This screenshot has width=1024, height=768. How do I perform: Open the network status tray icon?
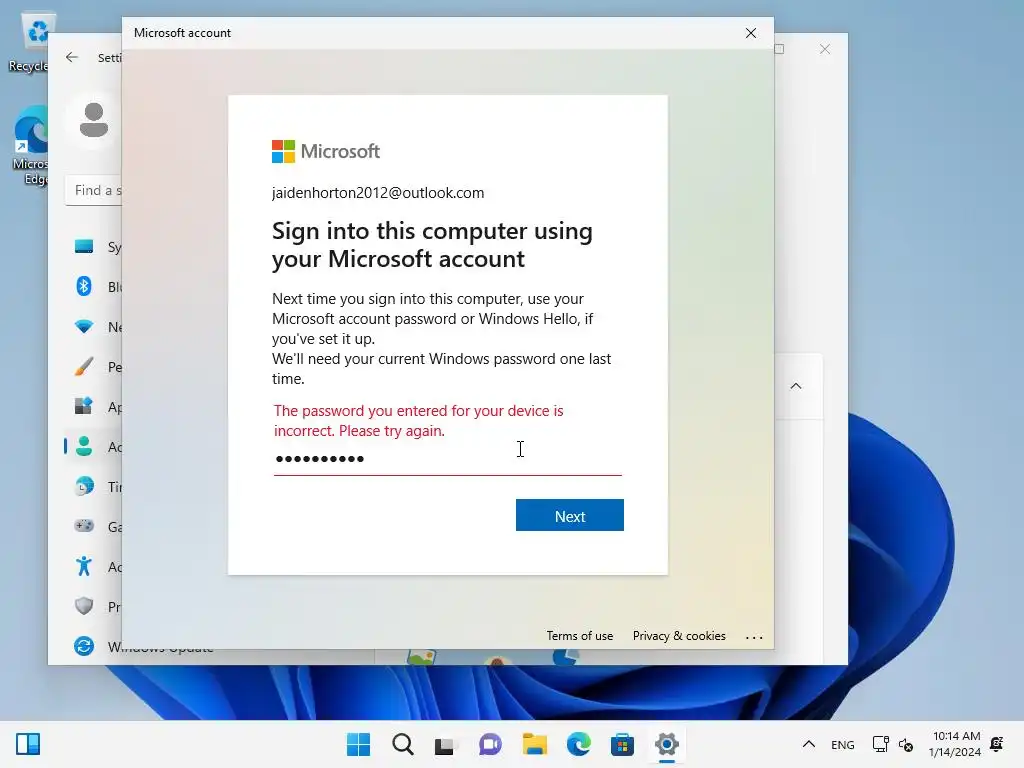click(880, 744)
